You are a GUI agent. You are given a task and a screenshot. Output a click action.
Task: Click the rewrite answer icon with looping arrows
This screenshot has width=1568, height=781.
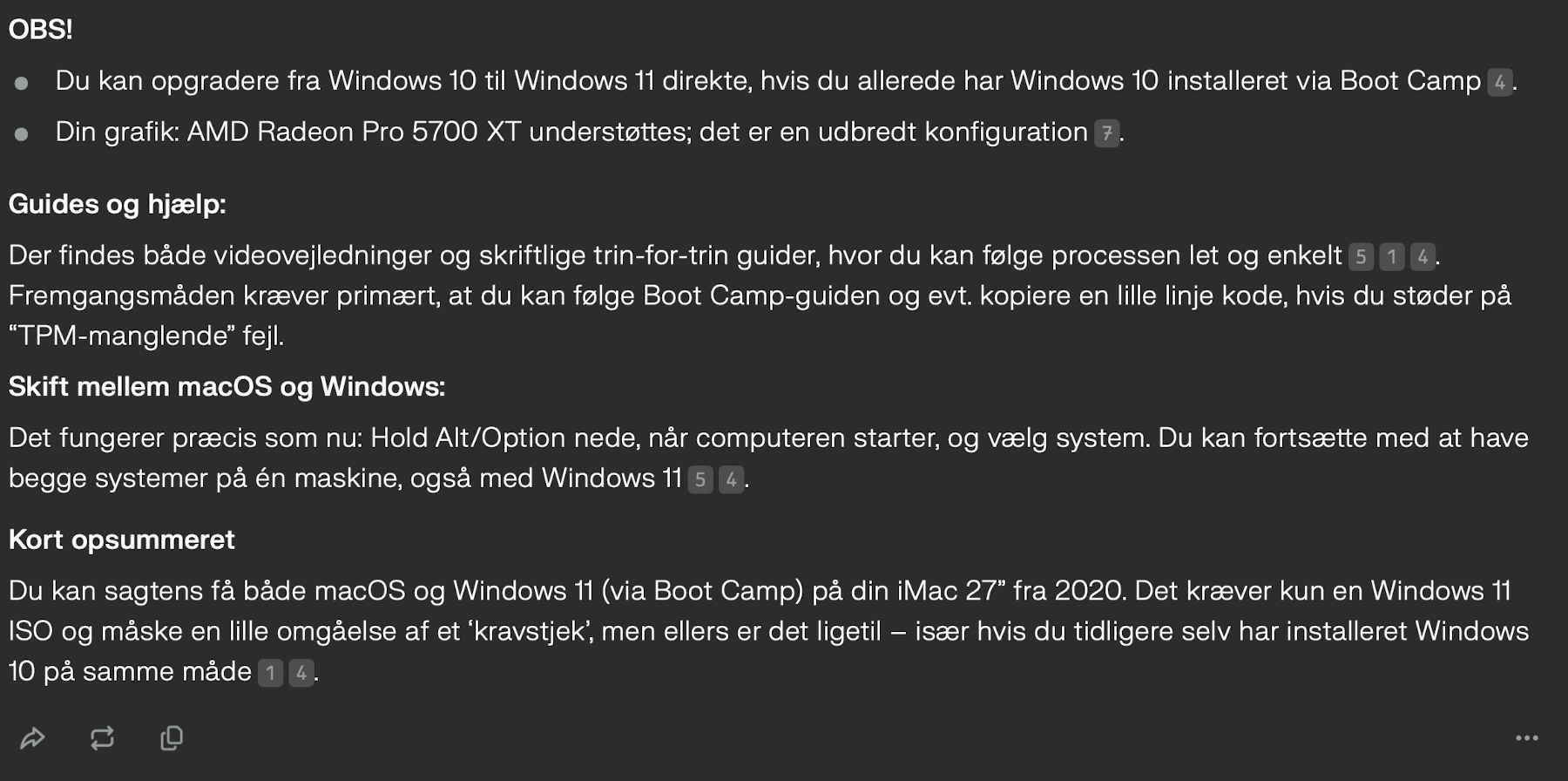point(102,738)
